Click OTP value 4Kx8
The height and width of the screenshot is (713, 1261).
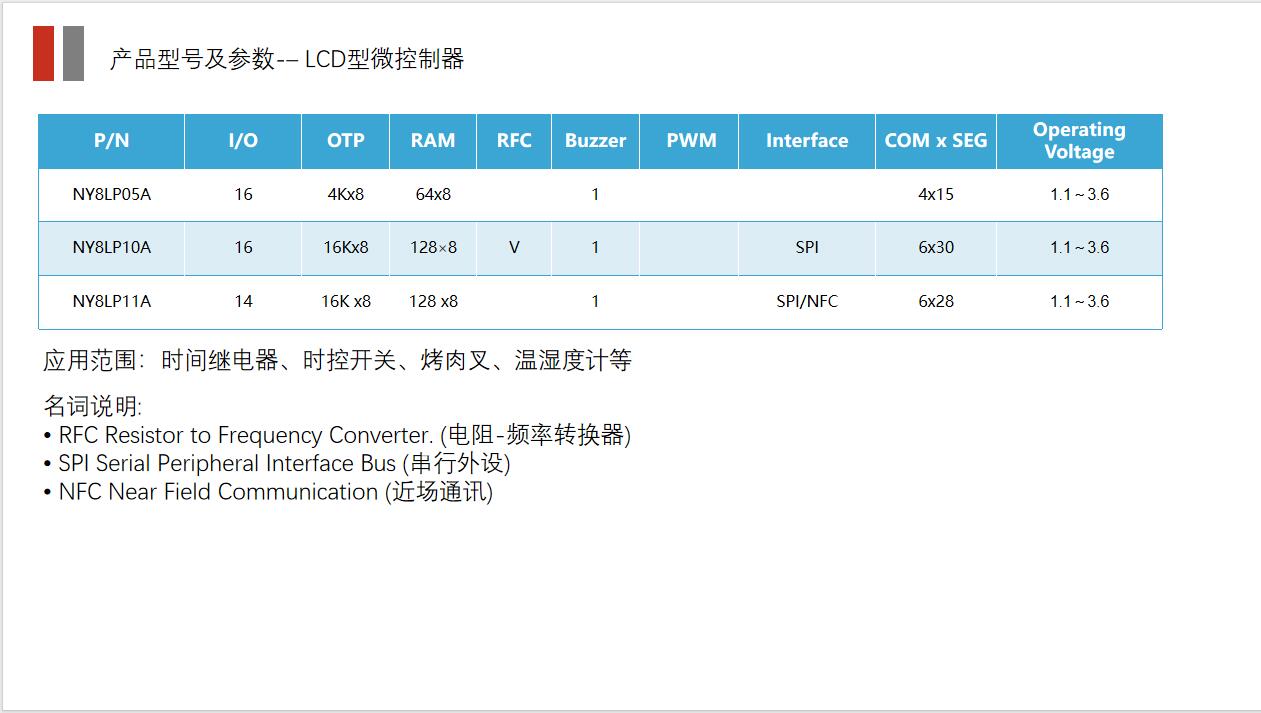(346, 194)
